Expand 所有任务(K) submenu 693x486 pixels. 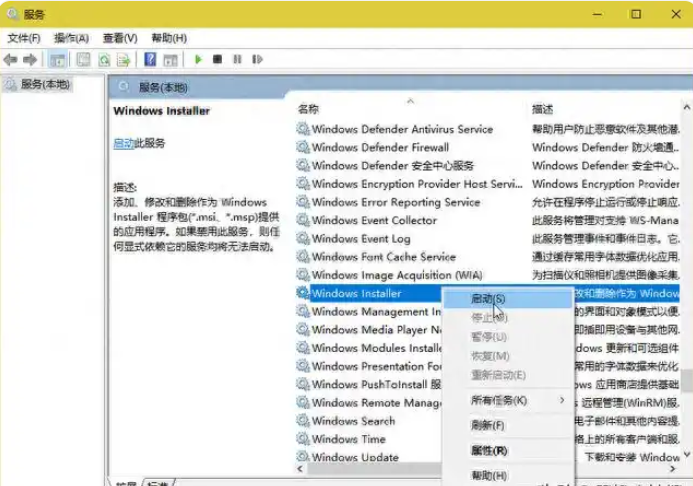(x=508, y=400)
